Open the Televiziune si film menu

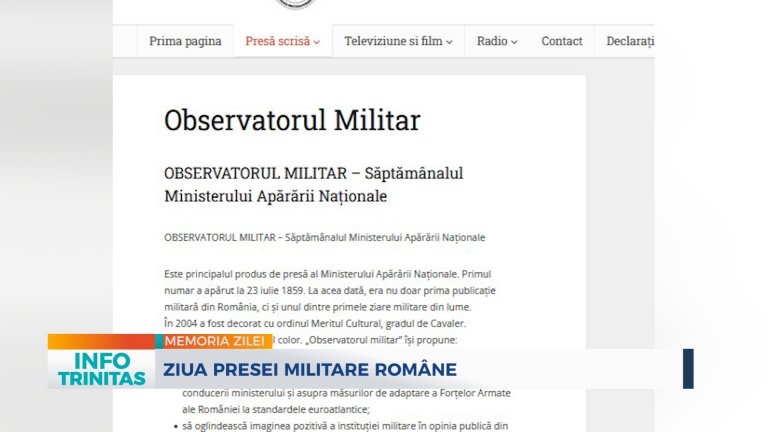pos(393,41)
